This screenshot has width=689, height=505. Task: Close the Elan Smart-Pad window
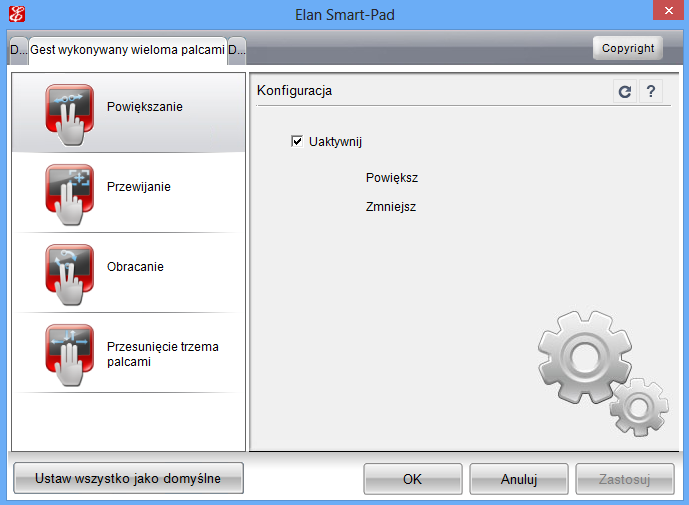(669, 10)
